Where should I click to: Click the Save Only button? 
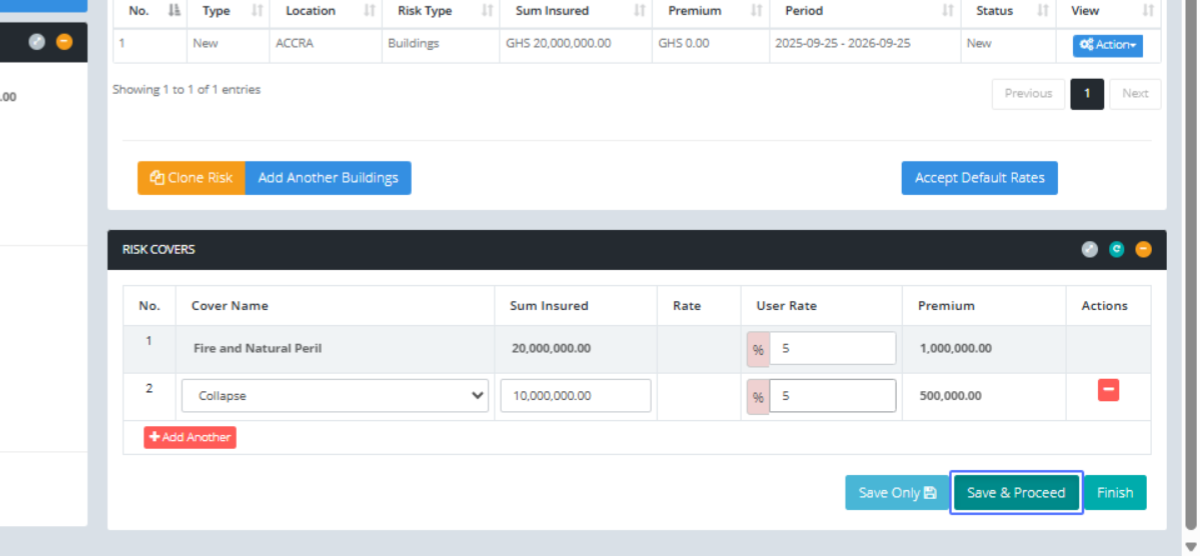[x=897, y=493]
